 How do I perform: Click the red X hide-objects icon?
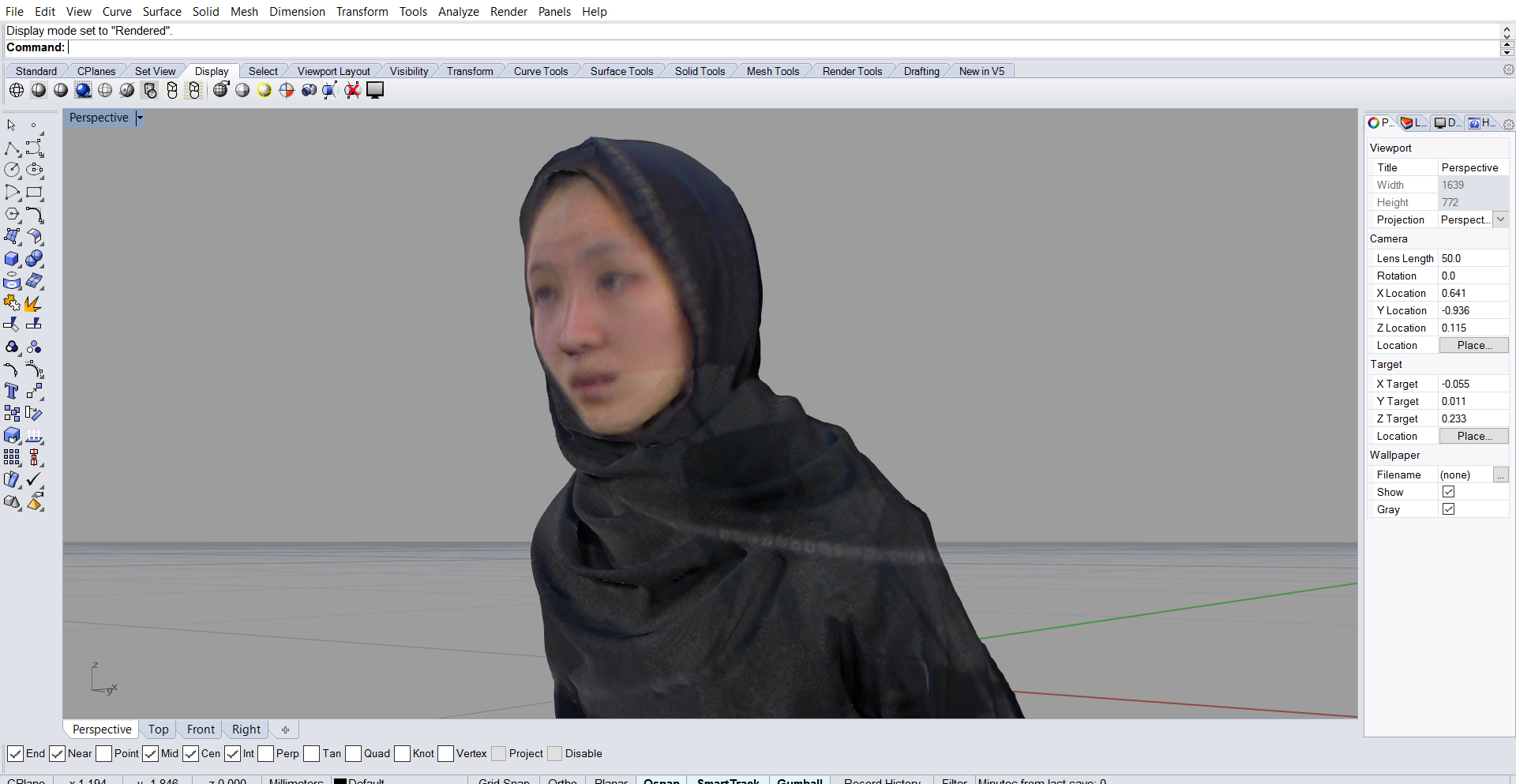[352, 90]
